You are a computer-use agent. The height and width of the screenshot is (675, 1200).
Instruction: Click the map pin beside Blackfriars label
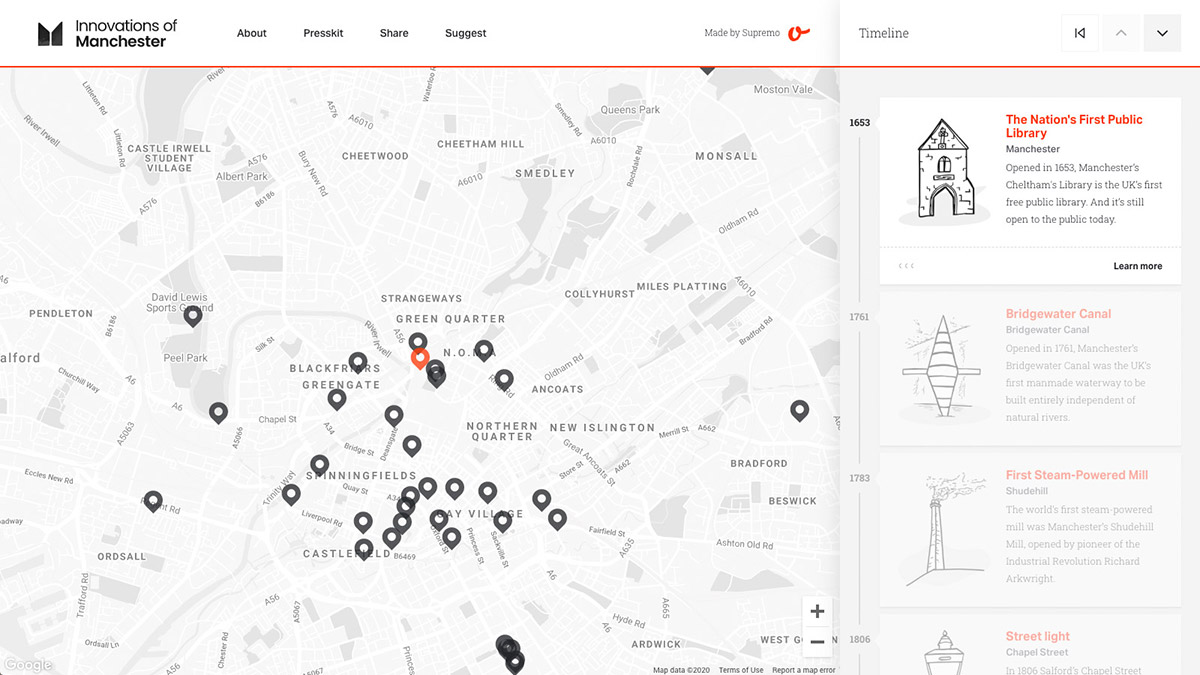358,362
